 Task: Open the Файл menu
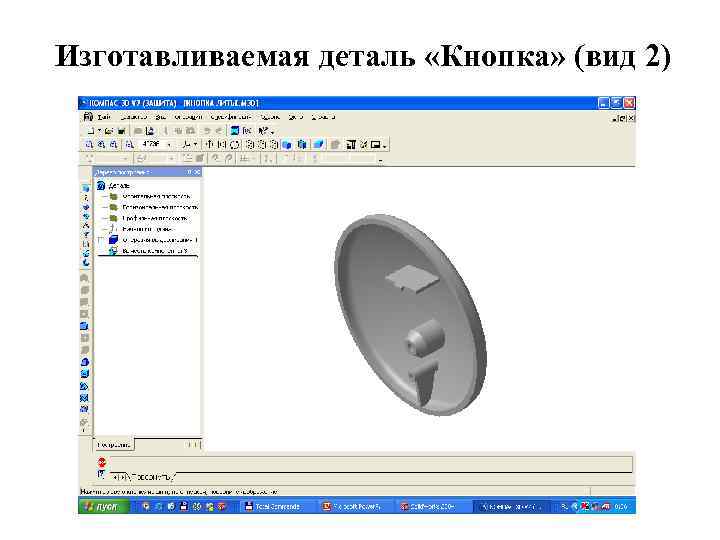pyautogui.click(x=104, y=117)
